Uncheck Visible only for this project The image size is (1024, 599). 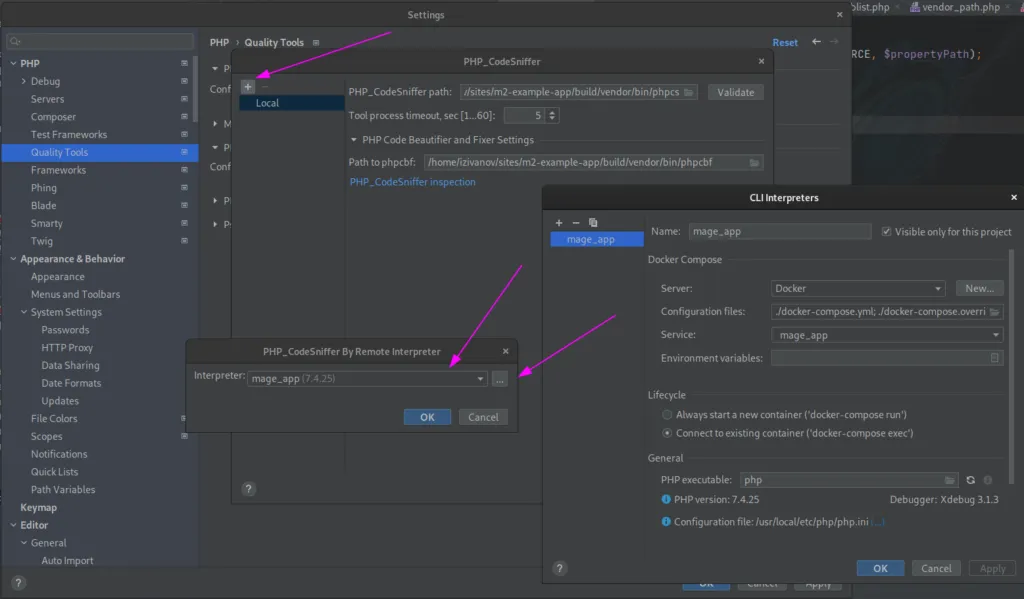click(x=886, y=231)
